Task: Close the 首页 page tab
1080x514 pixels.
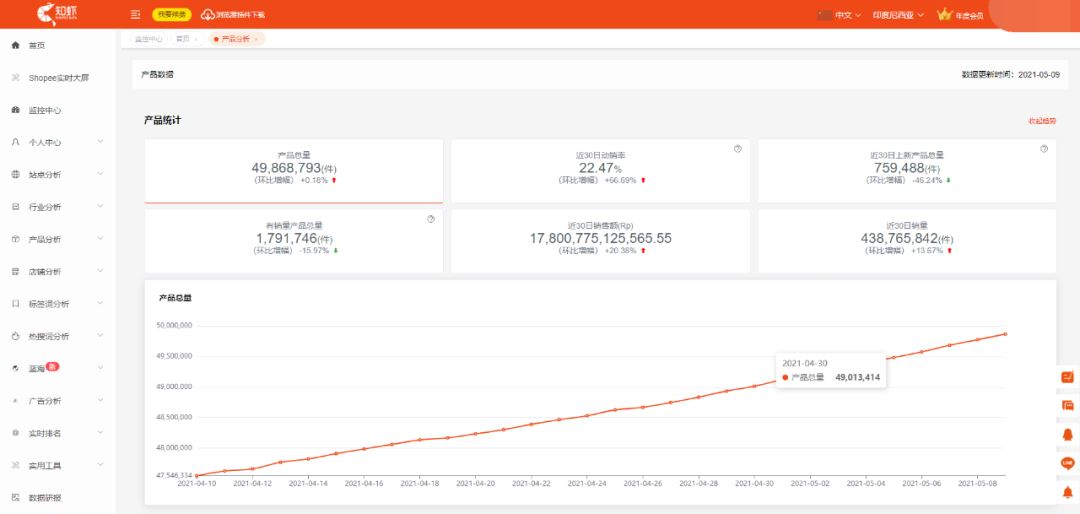Action: (x=196, y=39)
